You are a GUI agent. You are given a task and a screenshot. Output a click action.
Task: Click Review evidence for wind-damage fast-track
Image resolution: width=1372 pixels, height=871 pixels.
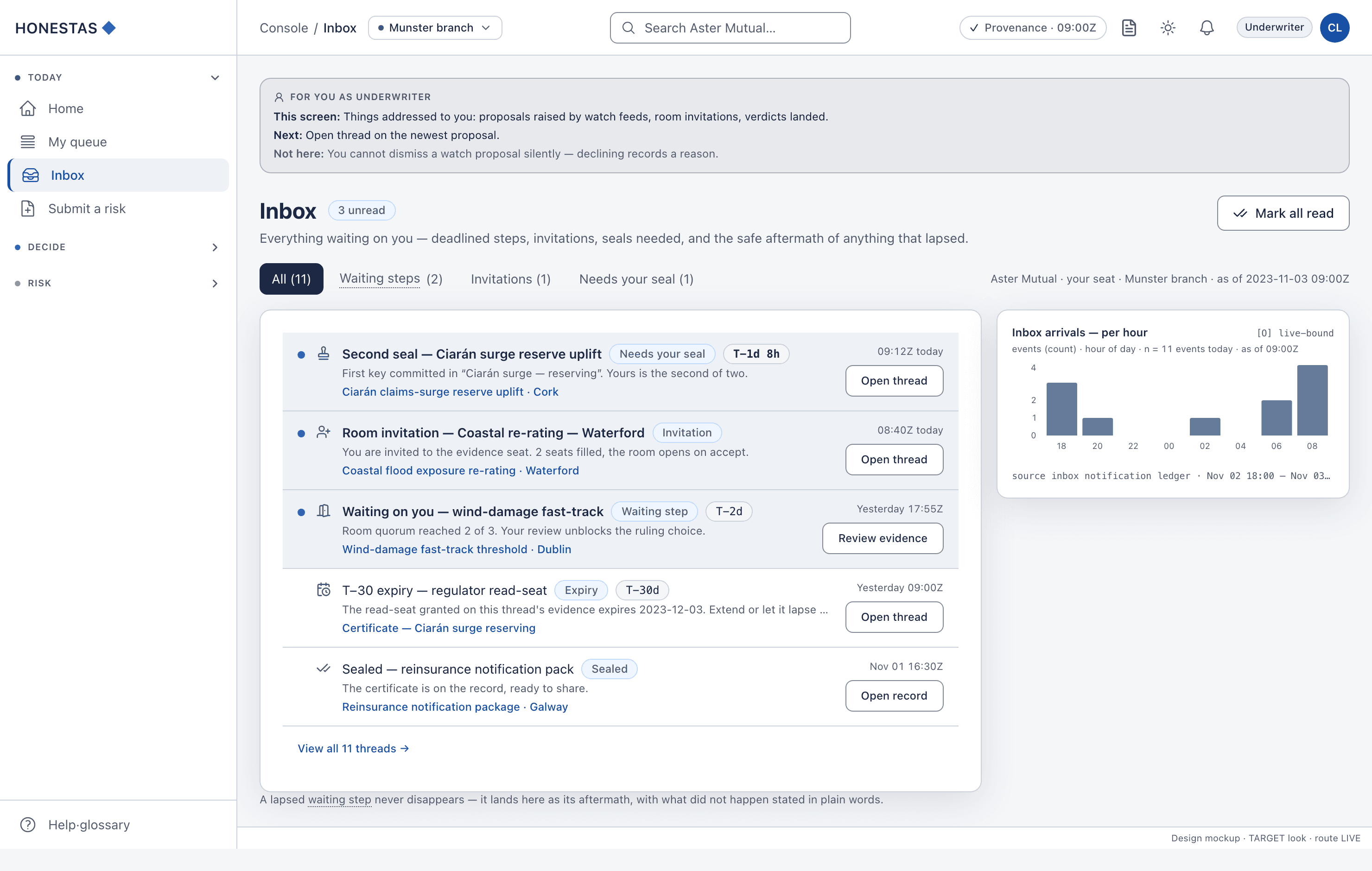(883, 538)
